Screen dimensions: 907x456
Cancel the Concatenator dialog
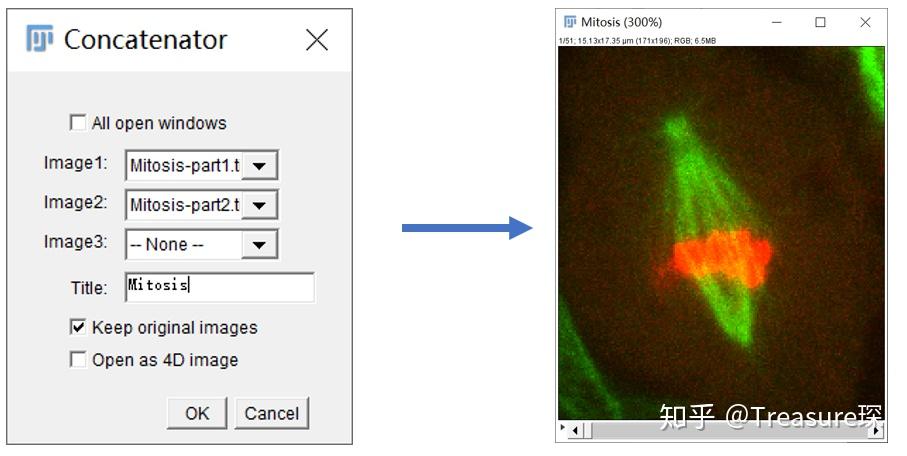[x=272, y=413]
